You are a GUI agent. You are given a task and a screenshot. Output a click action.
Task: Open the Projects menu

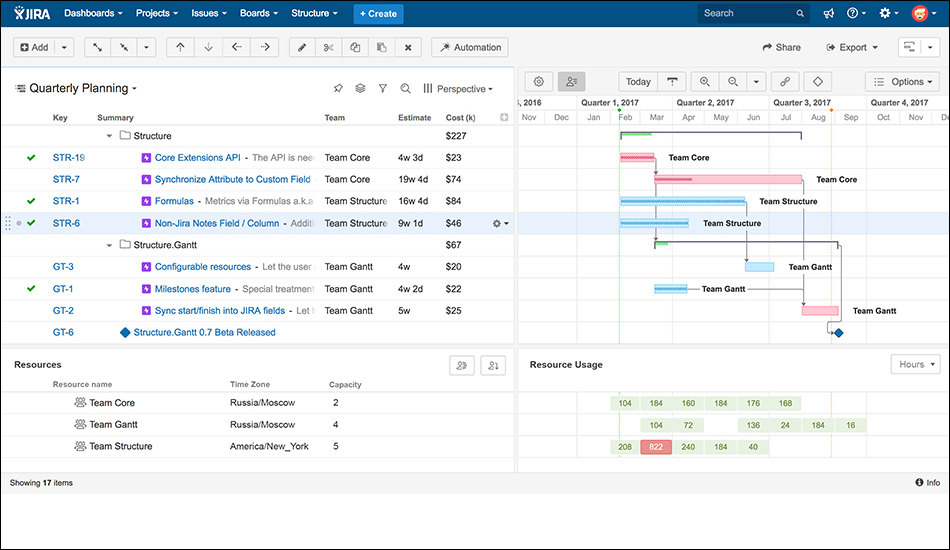point(157,13)
